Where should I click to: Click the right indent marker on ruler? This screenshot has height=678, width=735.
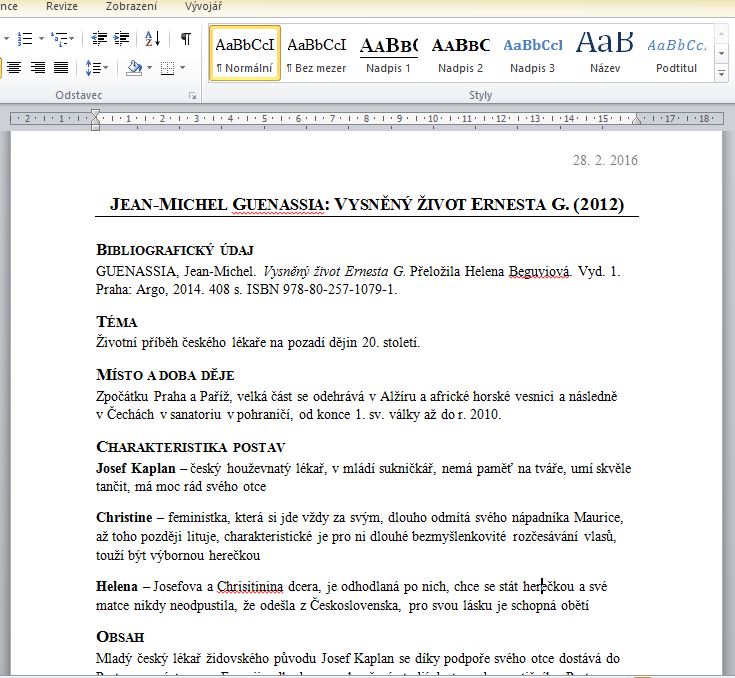click(x=636, y=120)
